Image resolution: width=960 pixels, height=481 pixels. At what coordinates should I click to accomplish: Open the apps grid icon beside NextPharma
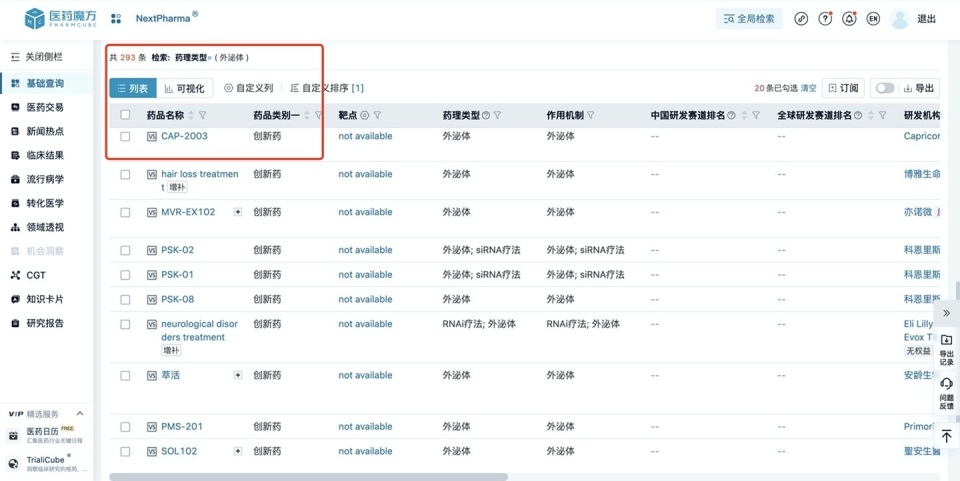tap(116, 19)
